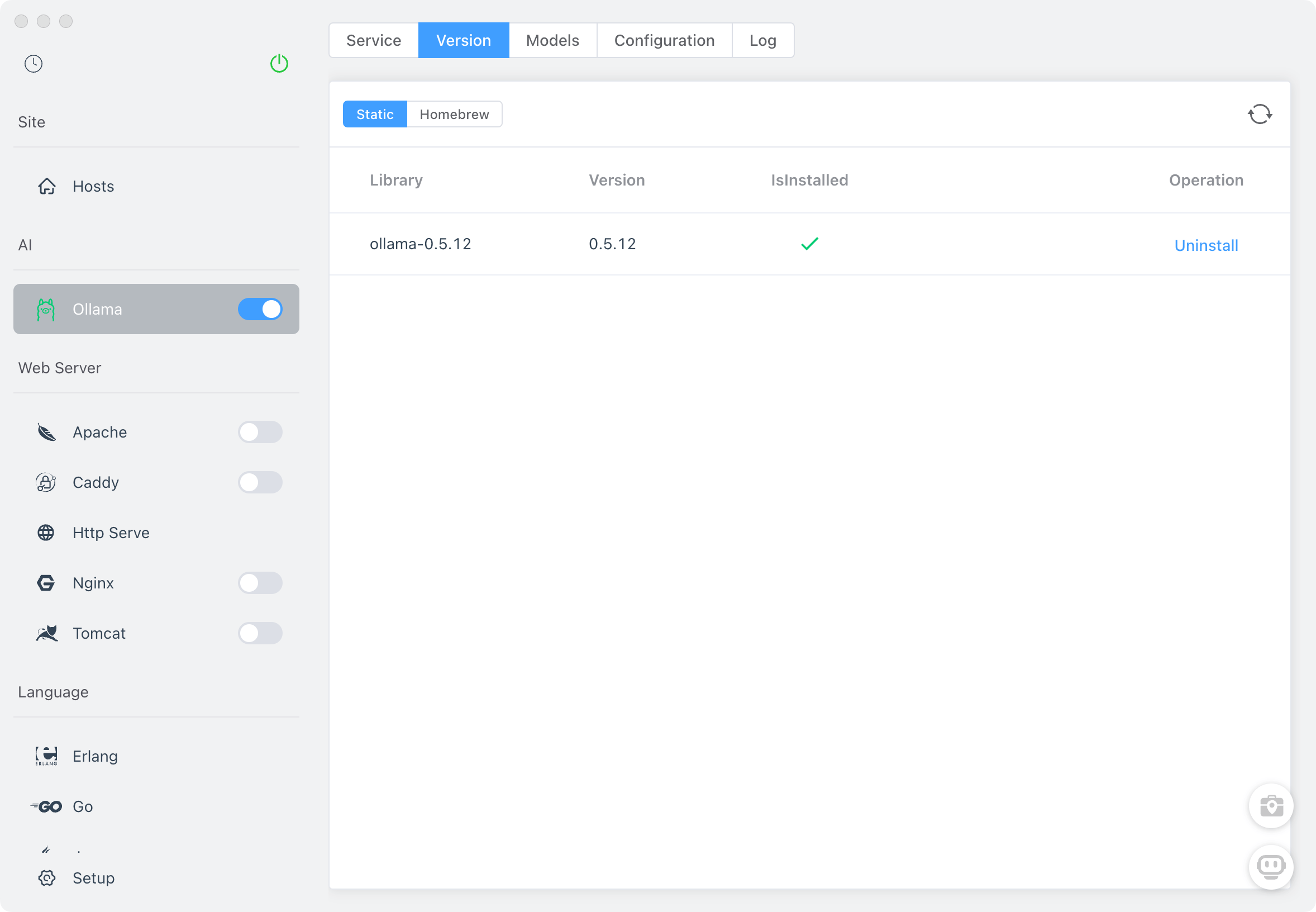This screenshot has width=1316, height=912.
Task: Enable the Apache toggle switch
Action: coord(260,432)
